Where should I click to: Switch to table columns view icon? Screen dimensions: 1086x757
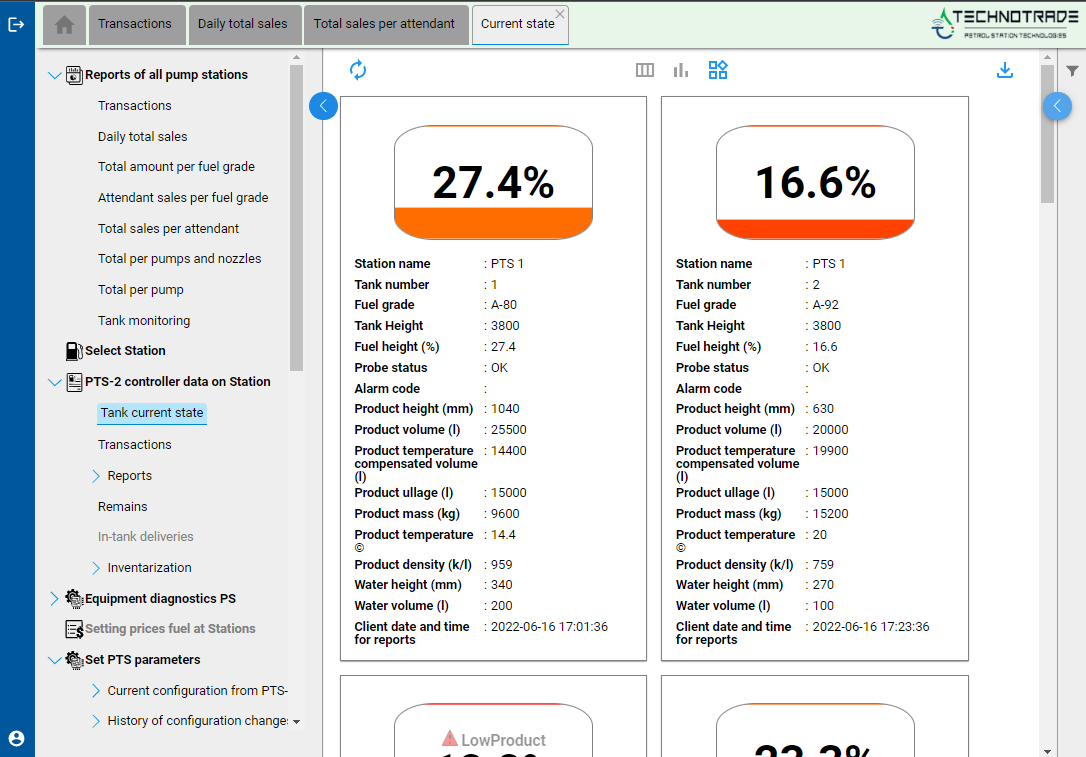645,70
